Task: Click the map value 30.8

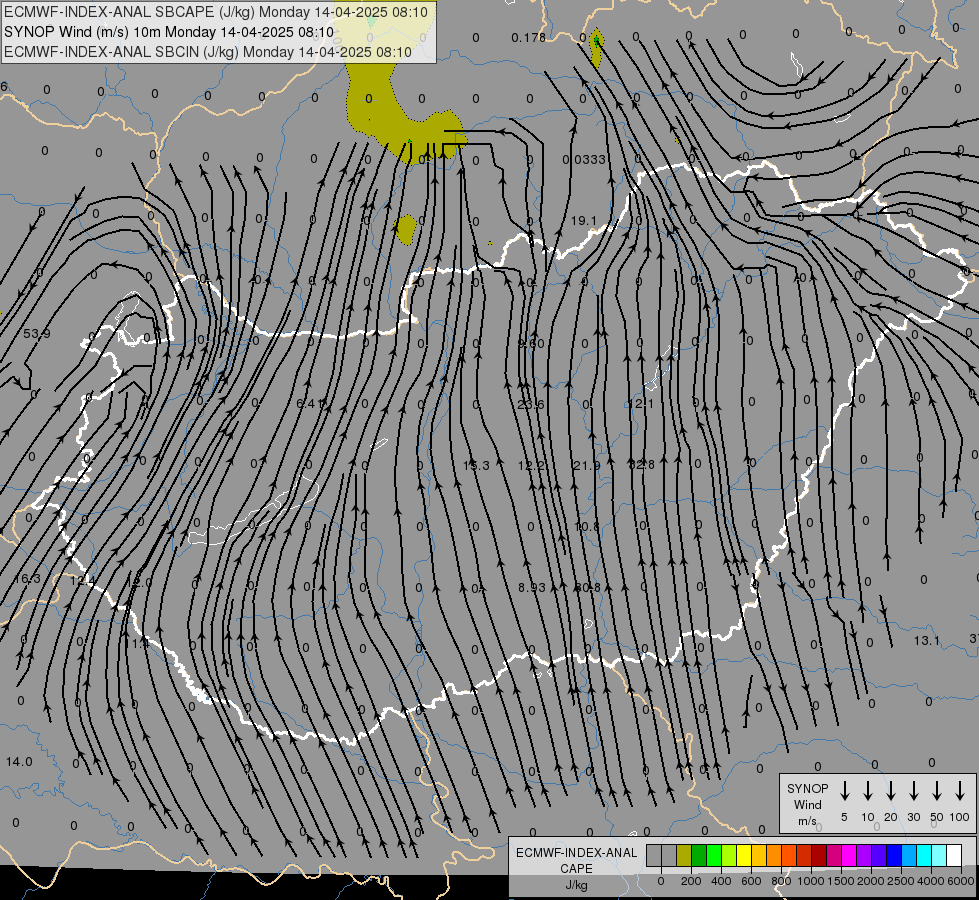Action: tap(587, 587)
